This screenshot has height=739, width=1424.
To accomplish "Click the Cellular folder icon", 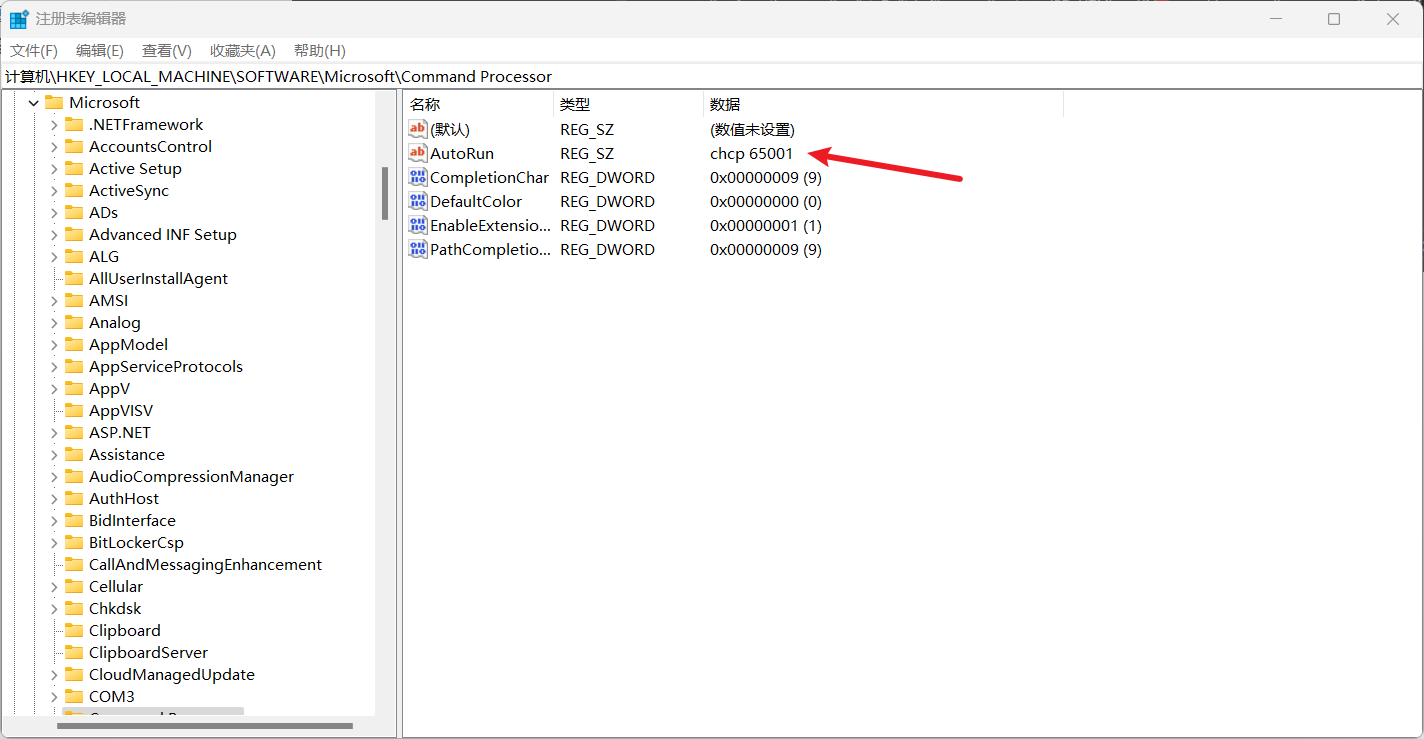I will point(74,587).
